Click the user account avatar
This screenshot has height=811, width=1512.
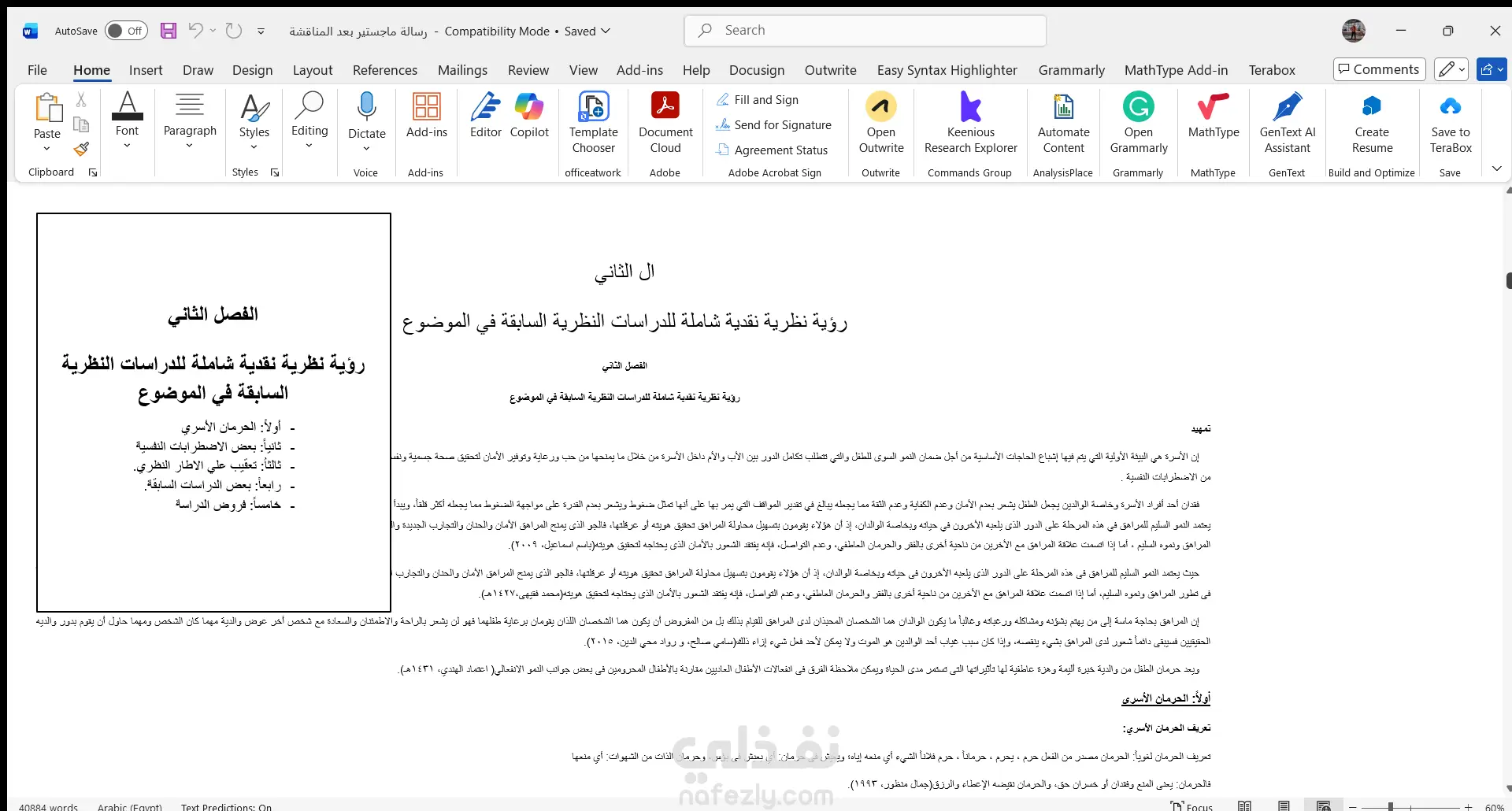tap(1354, 31)
